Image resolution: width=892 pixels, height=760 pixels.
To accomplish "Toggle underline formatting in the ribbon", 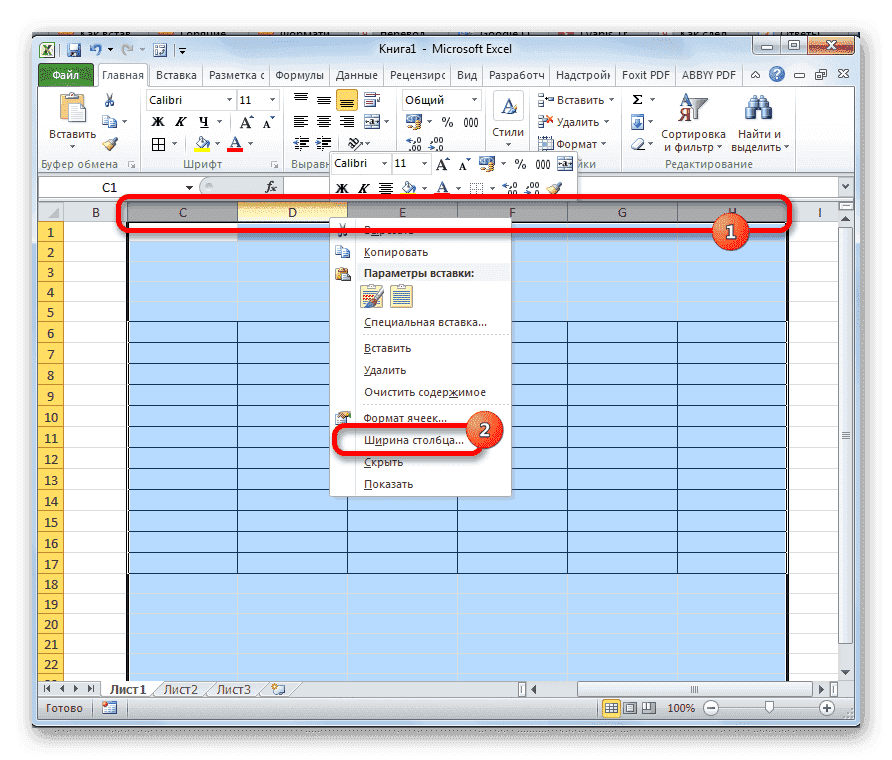I will [x=205, y=119].
